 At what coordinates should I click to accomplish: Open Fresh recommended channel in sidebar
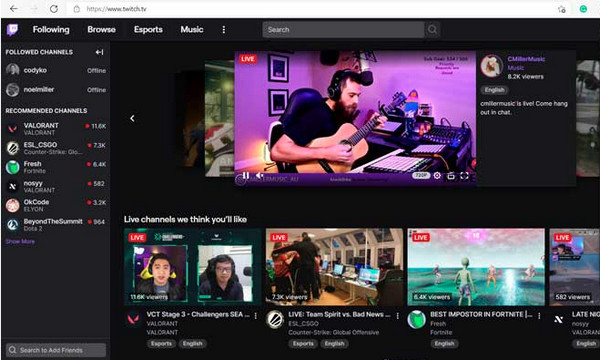point(56,167)
